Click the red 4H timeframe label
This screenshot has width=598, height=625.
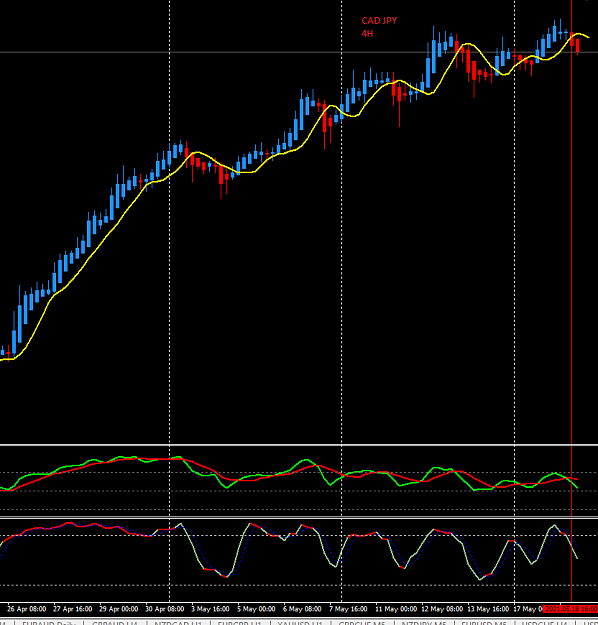click(x=367, y=33)
